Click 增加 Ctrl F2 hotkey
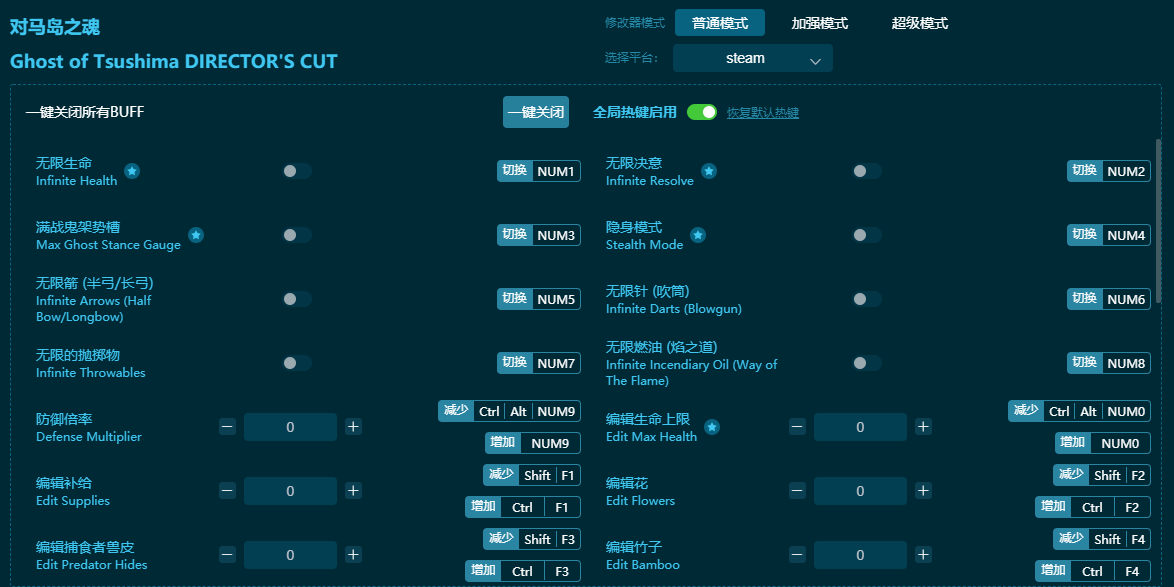 tap(1092, 508)
